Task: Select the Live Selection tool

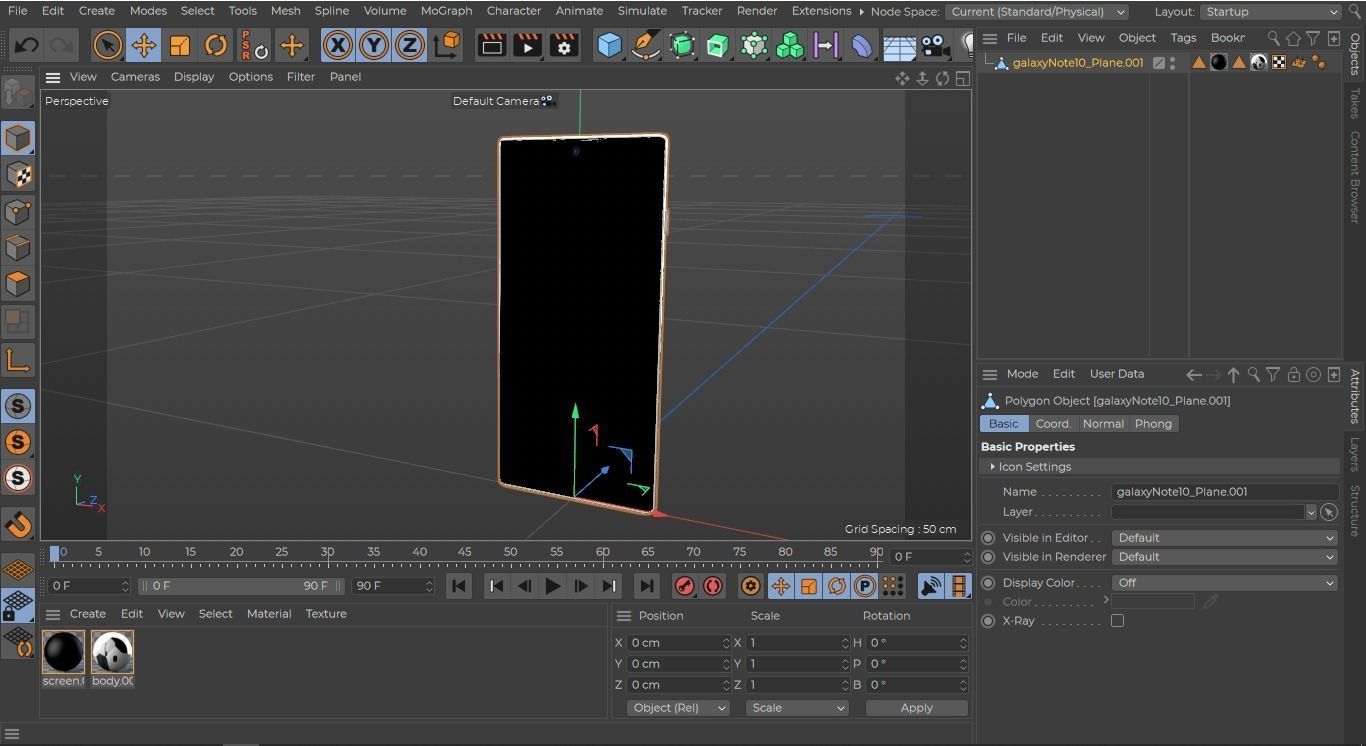Action: click(x=107, y=45)
